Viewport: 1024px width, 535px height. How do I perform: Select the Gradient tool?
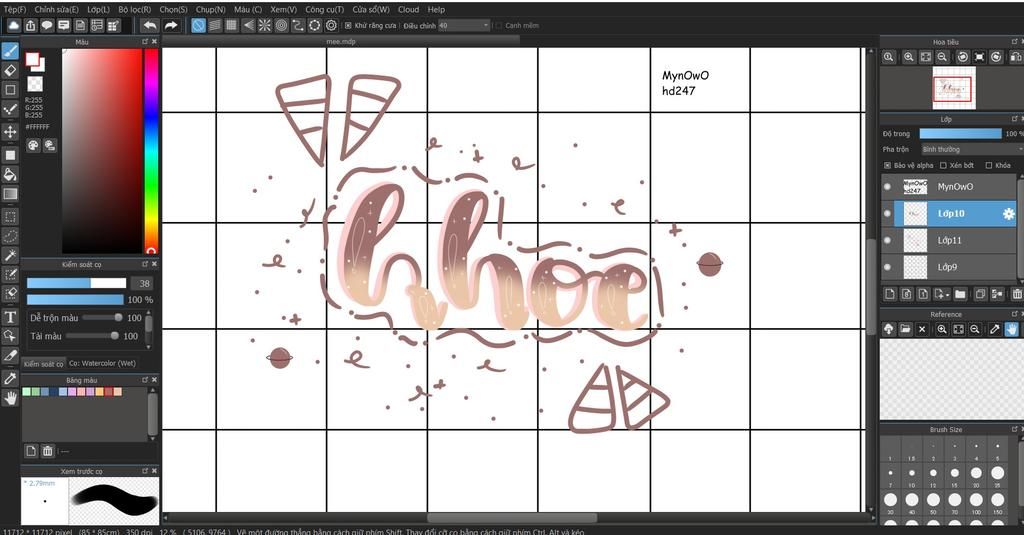10,194
